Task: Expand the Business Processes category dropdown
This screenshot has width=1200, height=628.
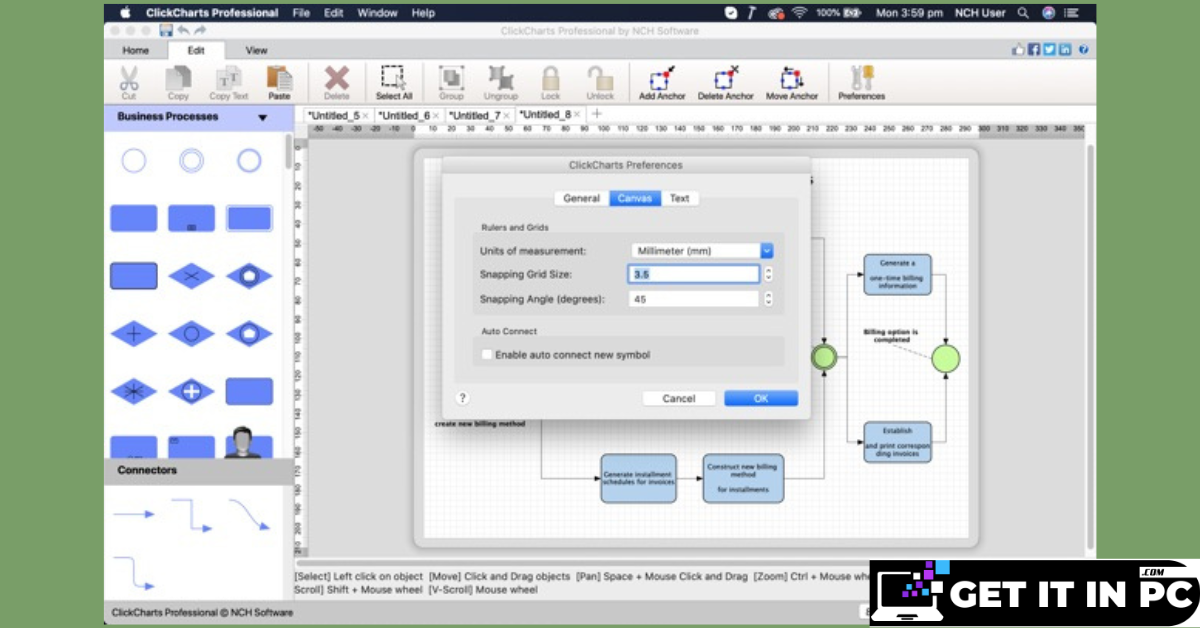Action: coord(263,117)
